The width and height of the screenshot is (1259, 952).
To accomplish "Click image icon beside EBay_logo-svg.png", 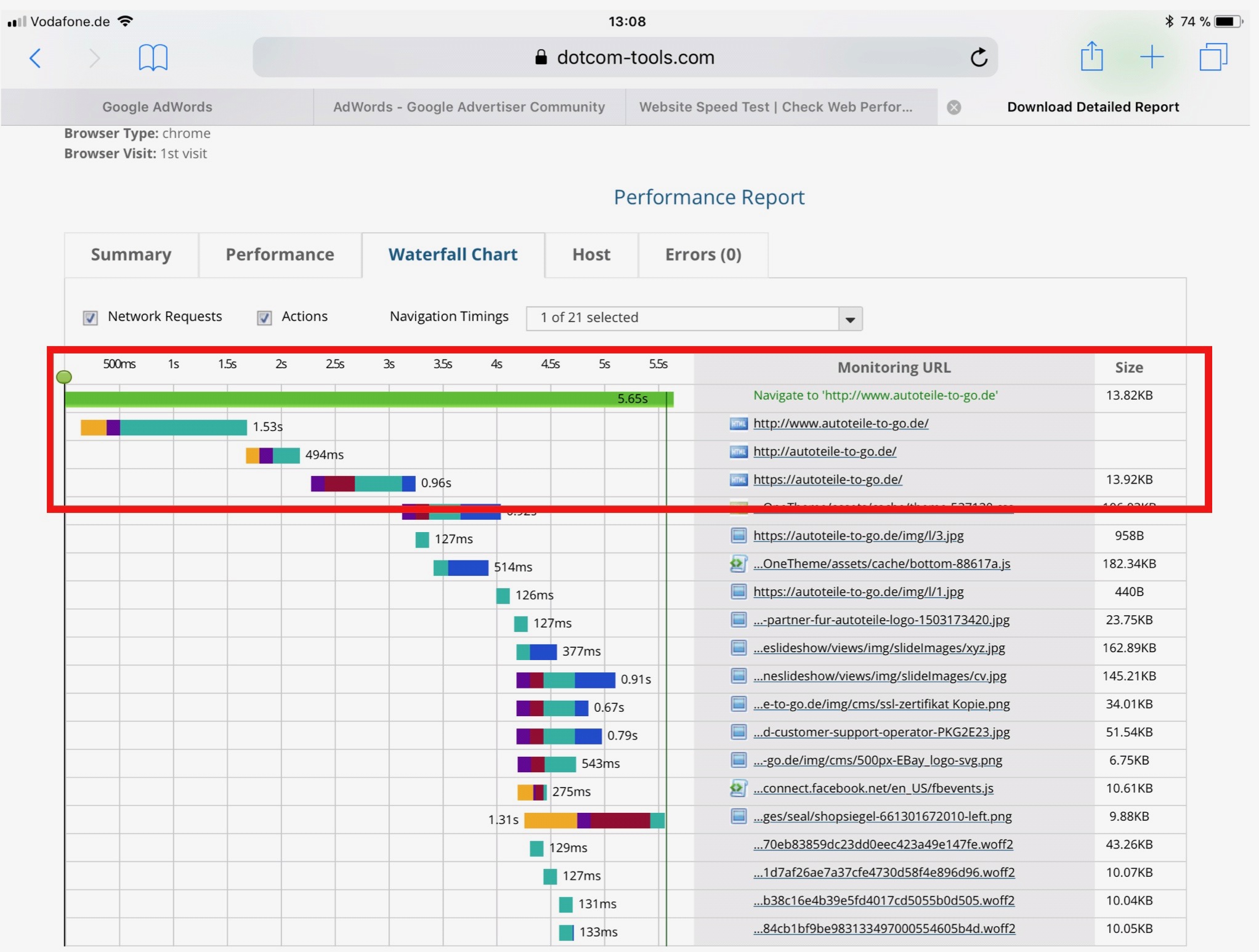I will coord(739,760).
